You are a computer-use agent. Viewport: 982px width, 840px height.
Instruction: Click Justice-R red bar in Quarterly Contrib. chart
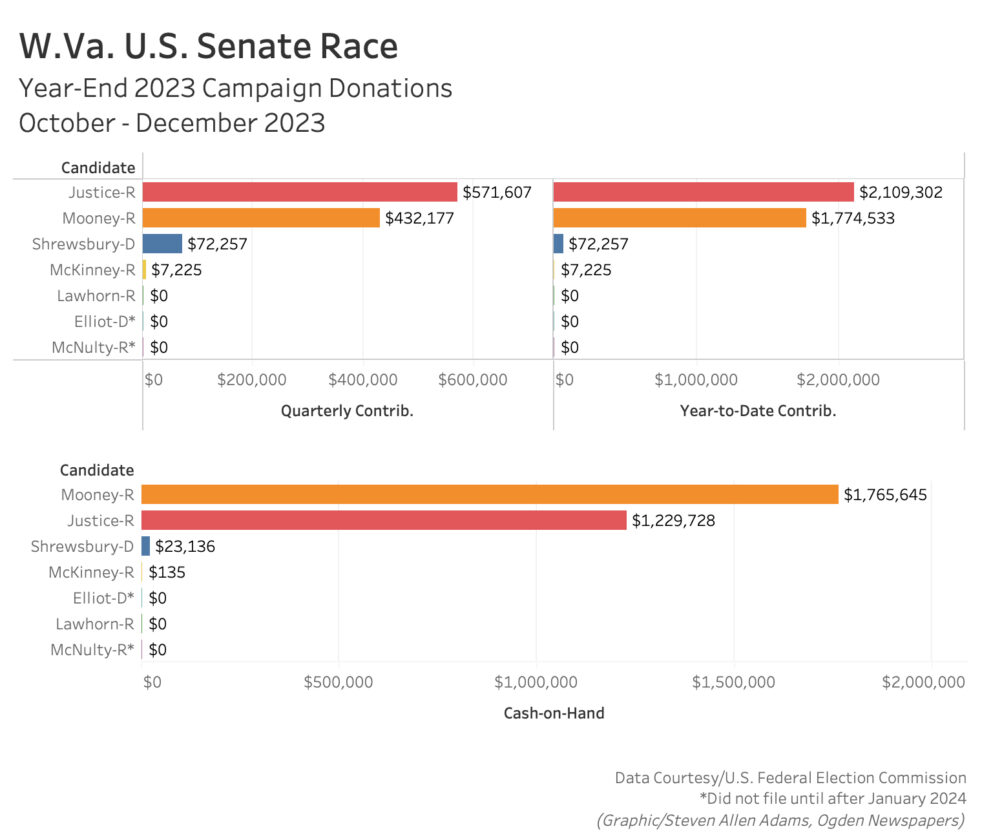click(300, 192)
